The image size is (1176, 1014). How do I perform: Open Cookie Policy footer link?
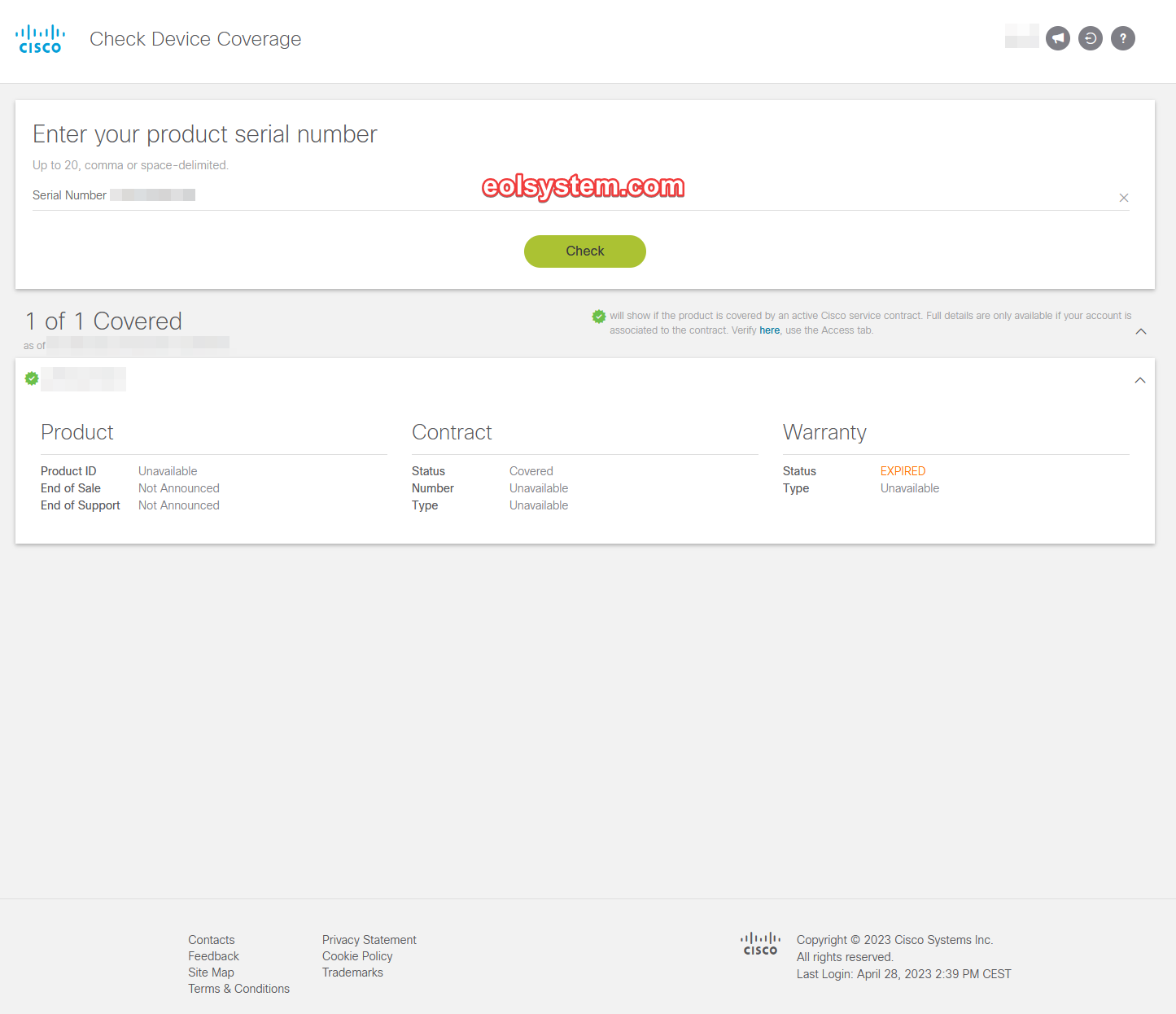(357, 956)
